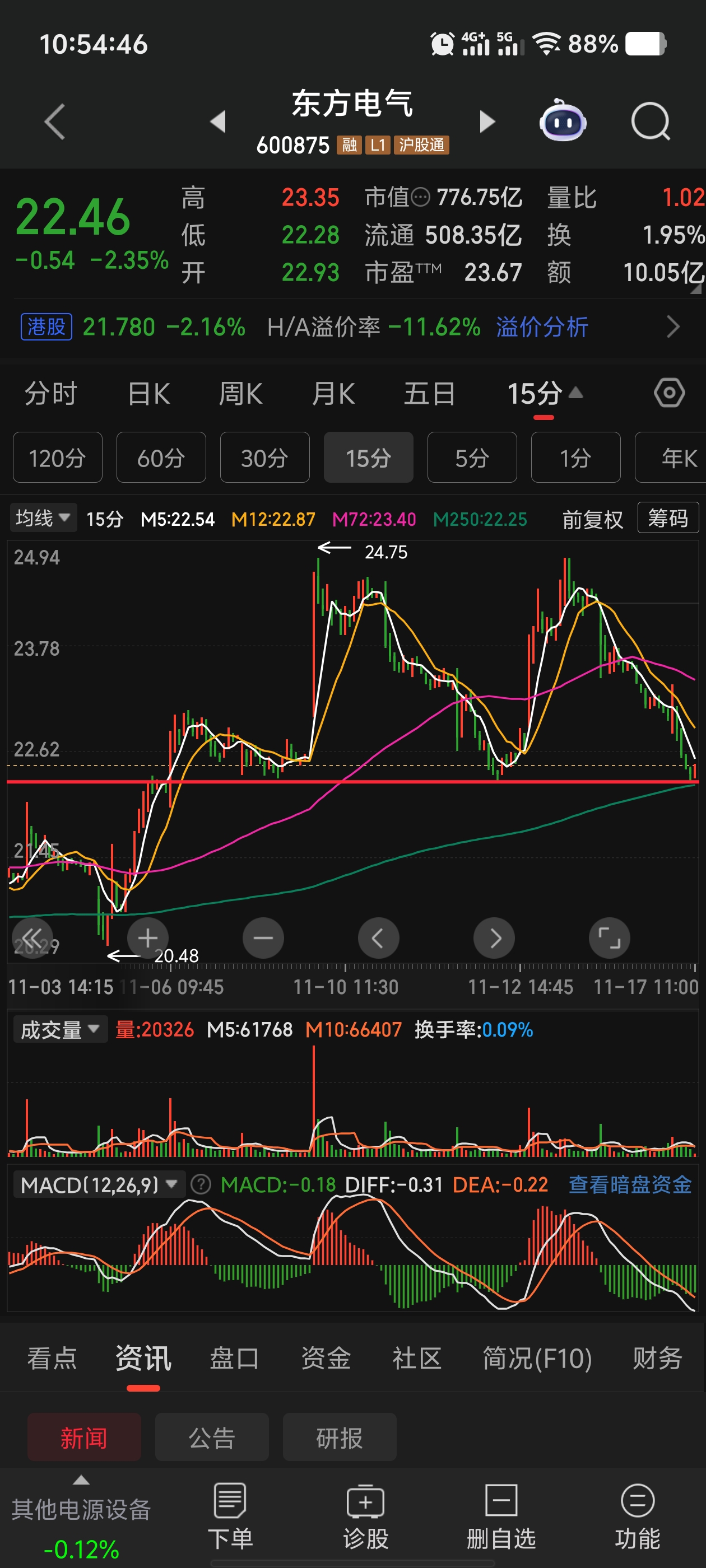The height and width of the screenshot is (1568, 706).
Task: Select the 5分 period option
Action: (472, 457)
